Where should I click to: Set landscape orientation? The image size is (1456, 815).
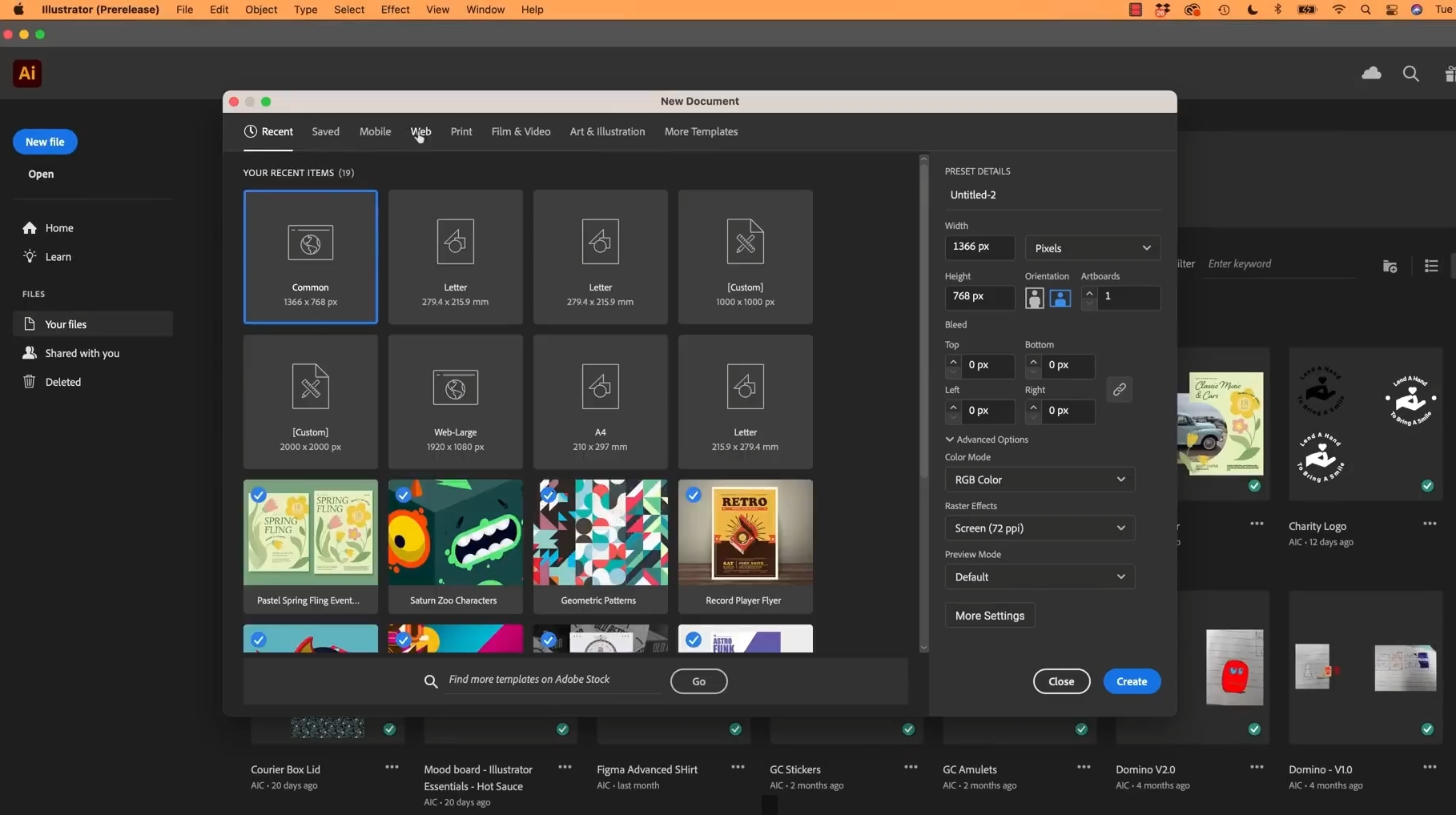[x=1060, y=299]
